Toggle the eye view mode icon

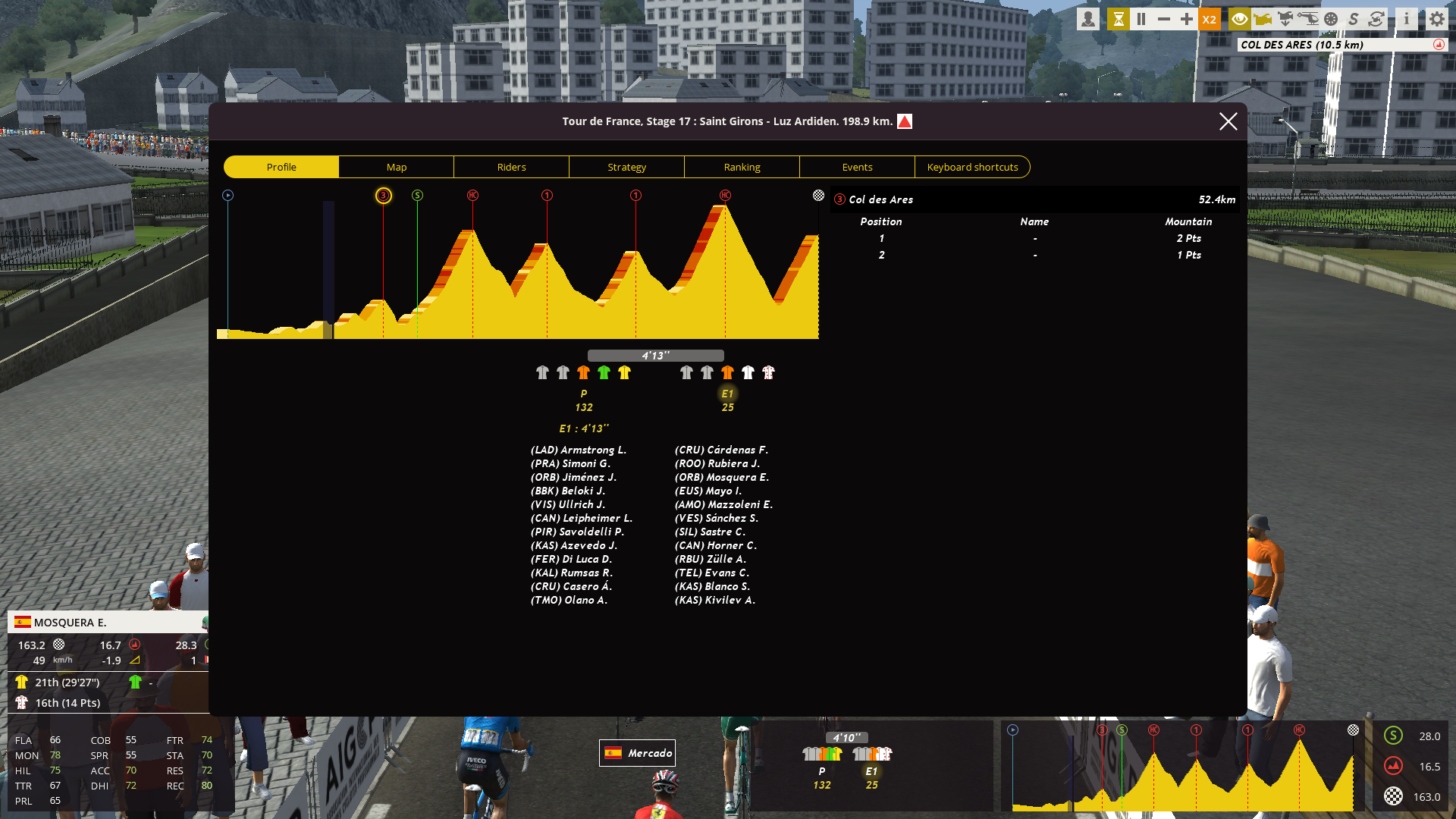1240,20
